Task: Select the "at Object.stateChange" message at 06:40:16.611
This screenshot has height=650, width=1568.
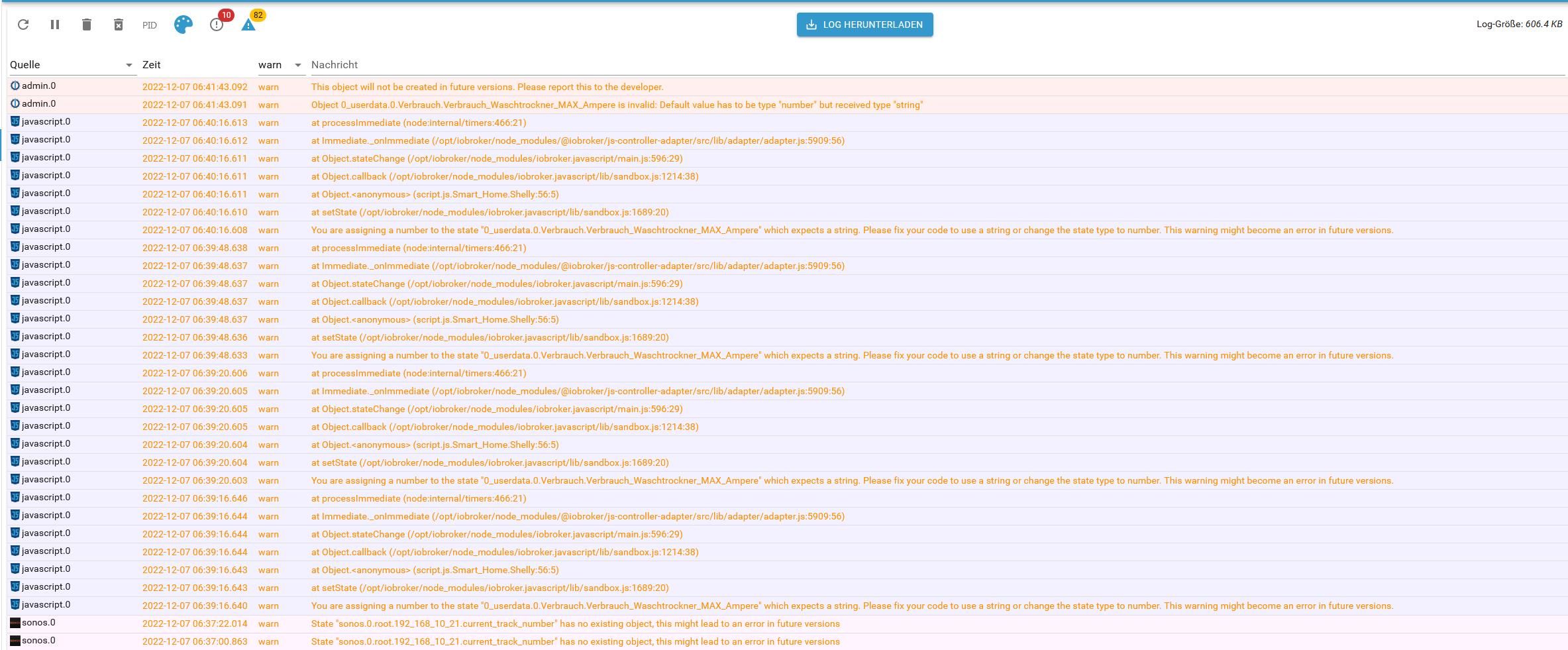Action: click(x=497, y=158)
